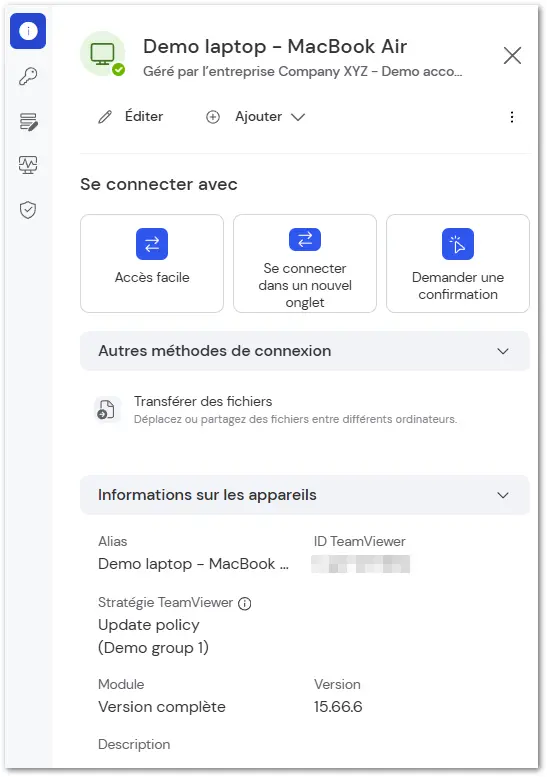This screenshot has height=777, width=547.
Task: Click the blurred TeamViewer ID value
Action: (360, 564)
